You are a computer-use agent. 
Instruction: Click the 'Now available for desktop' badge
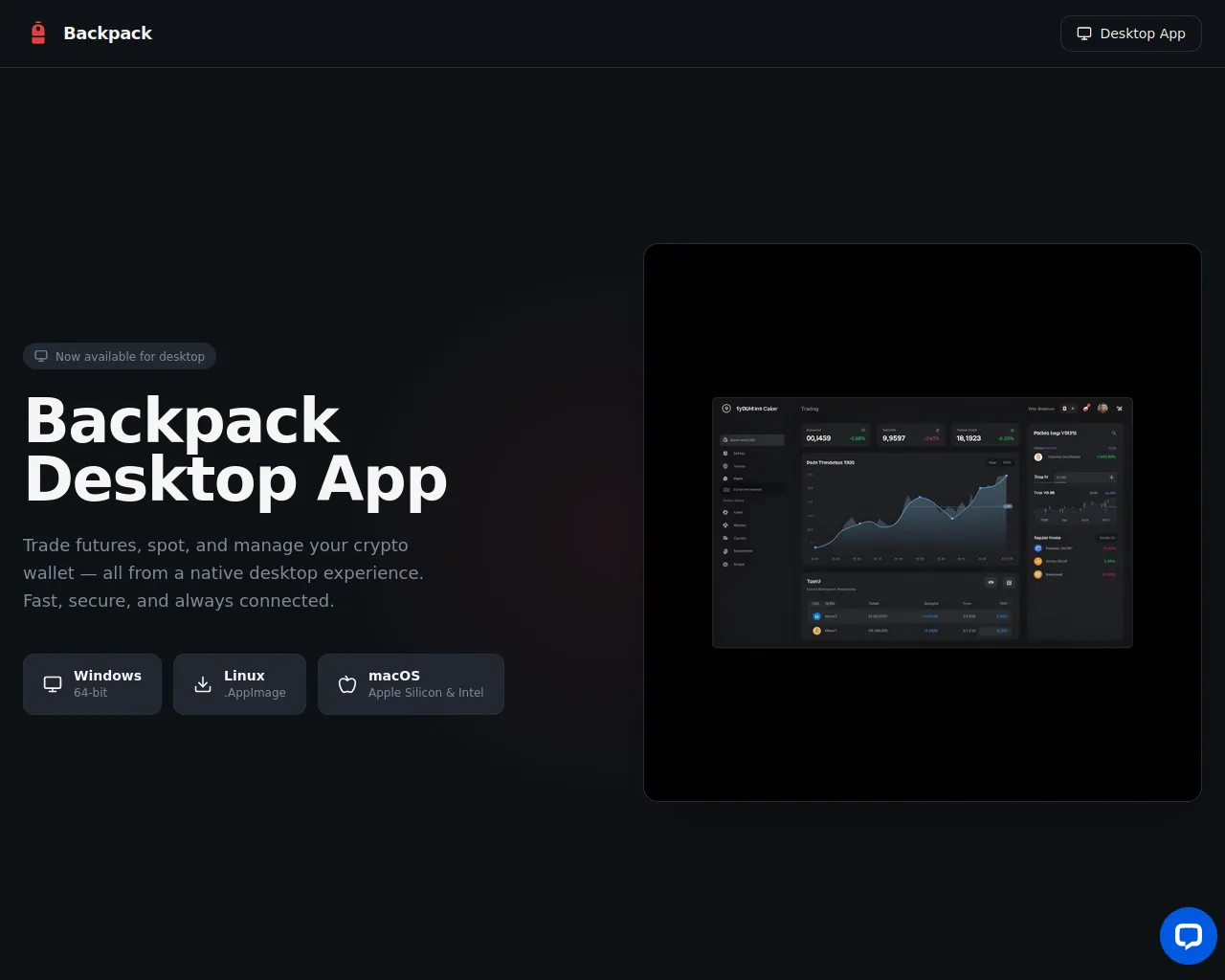coord(120,356)
